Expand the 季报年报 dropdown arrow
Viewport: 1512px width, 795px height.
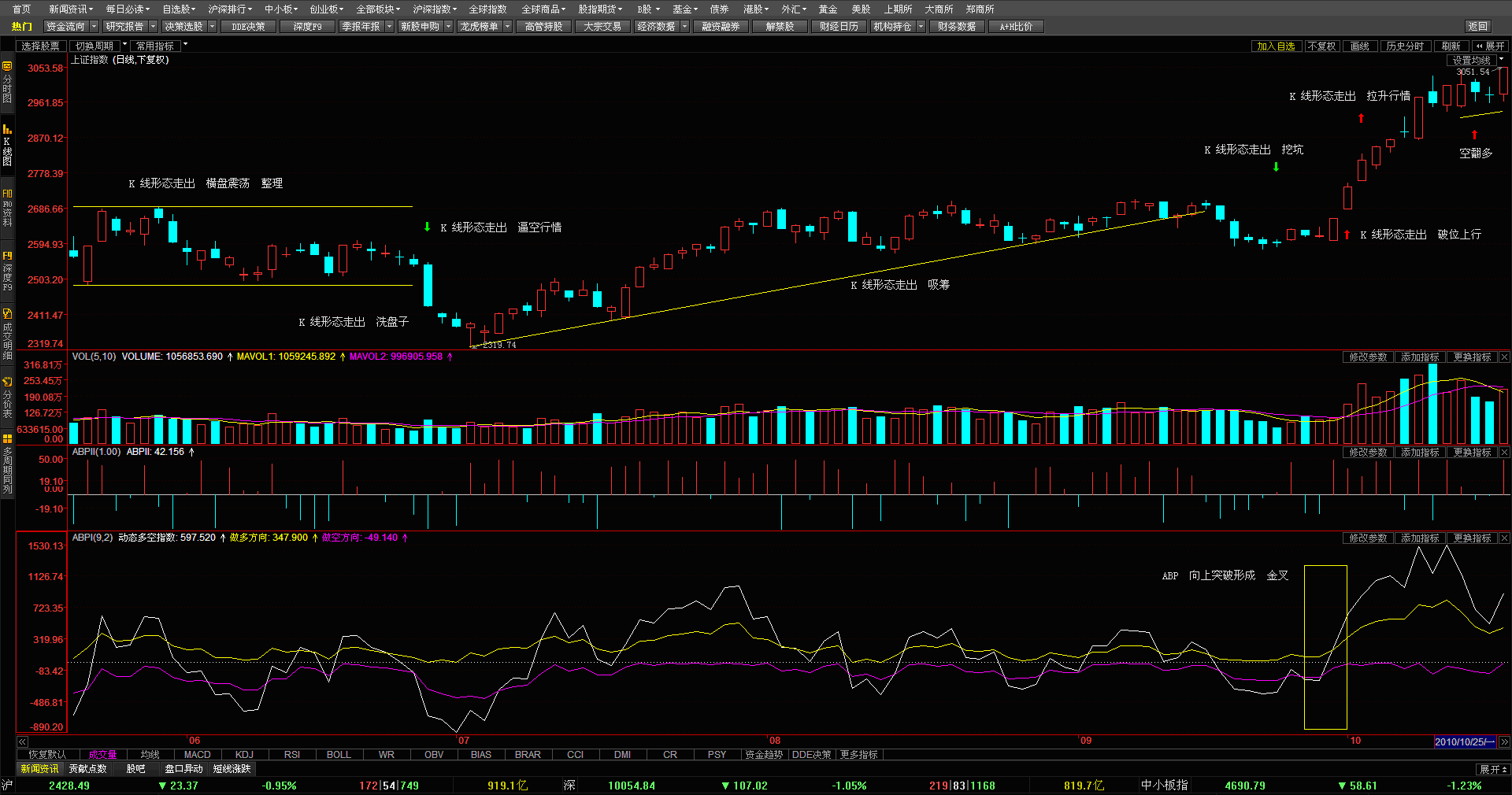click(x=390, y=27)
